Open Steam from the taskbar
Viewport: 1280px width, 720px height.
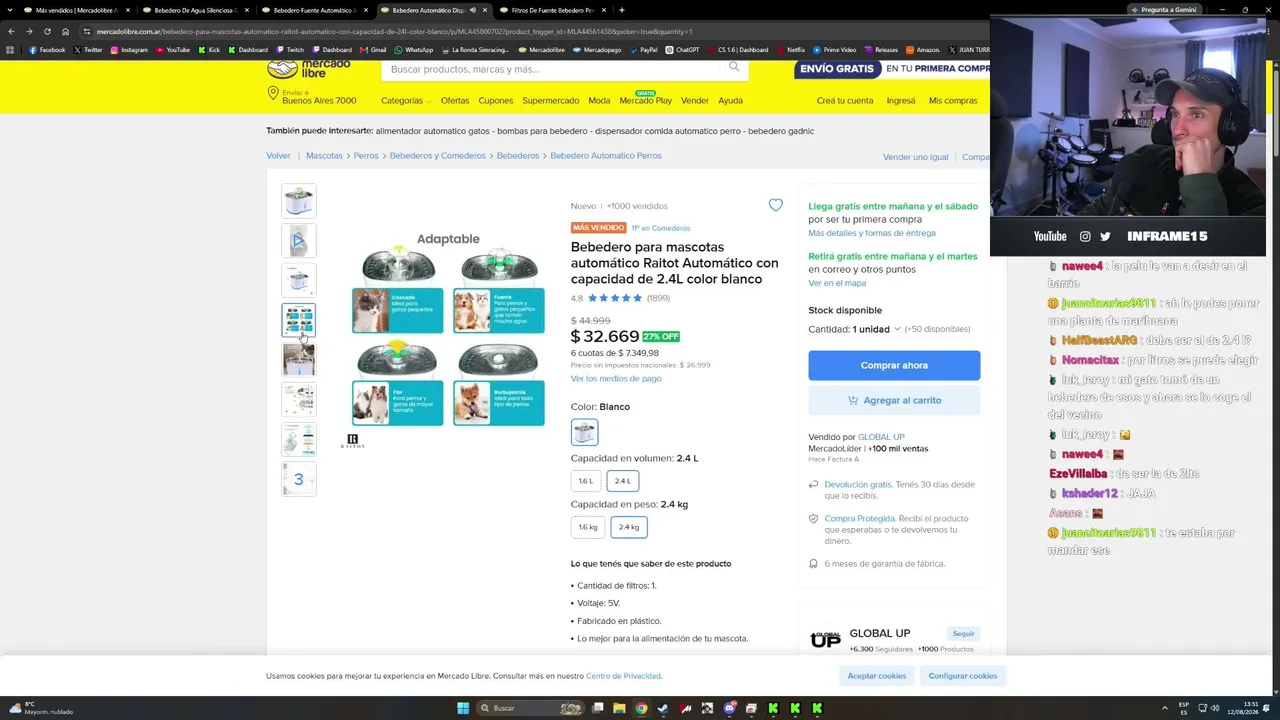663,708
